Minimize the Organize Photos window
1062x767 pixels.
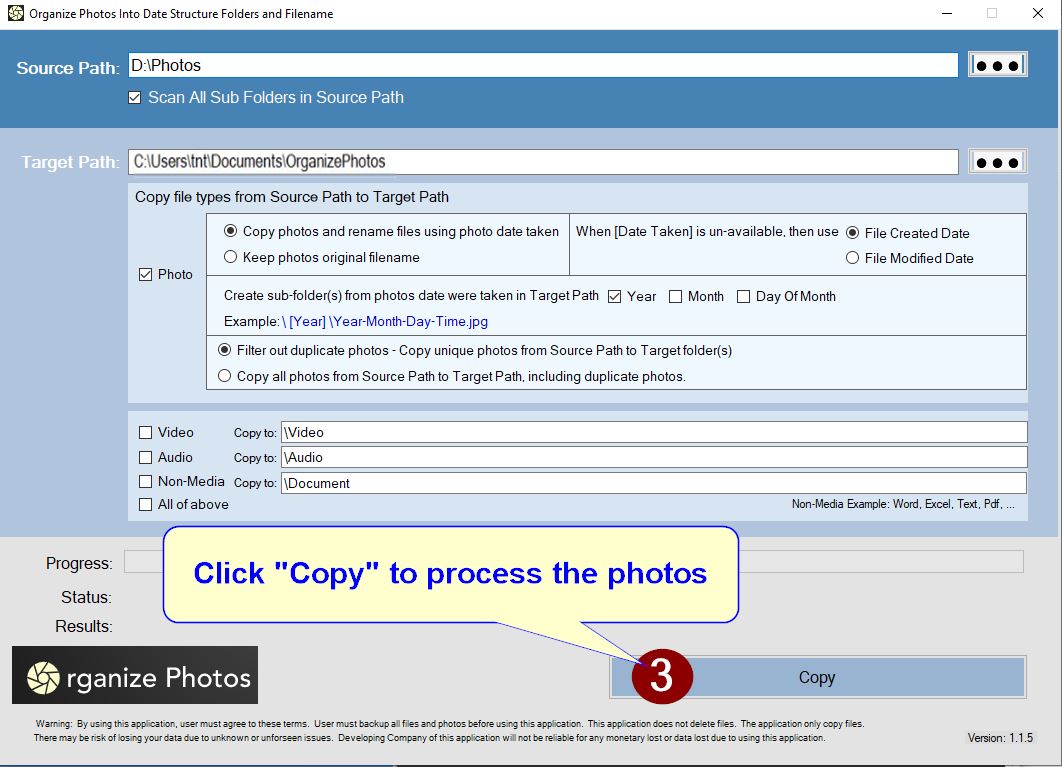pos(946,14)
